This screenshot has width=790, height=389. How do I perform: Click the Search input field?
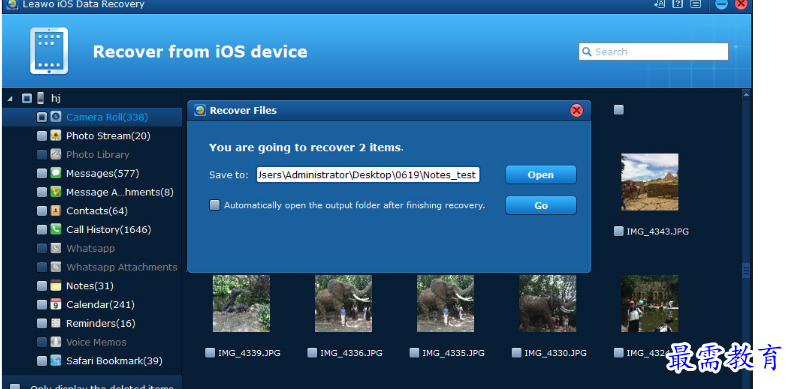pyautogui.click(x=653, y=51)
